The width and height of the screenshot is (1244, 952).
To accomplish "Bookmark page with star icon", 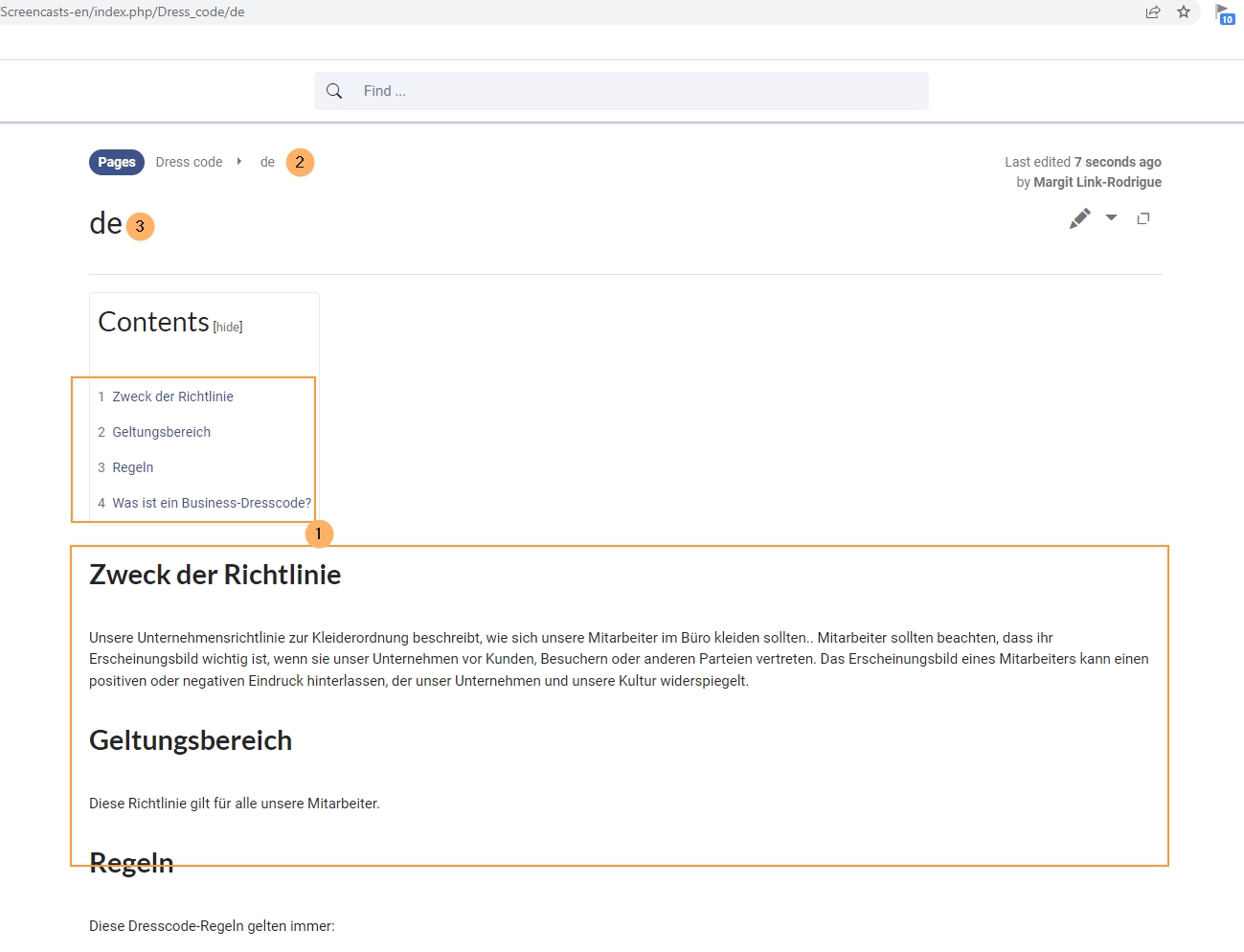I will (x=1184, y=12).
